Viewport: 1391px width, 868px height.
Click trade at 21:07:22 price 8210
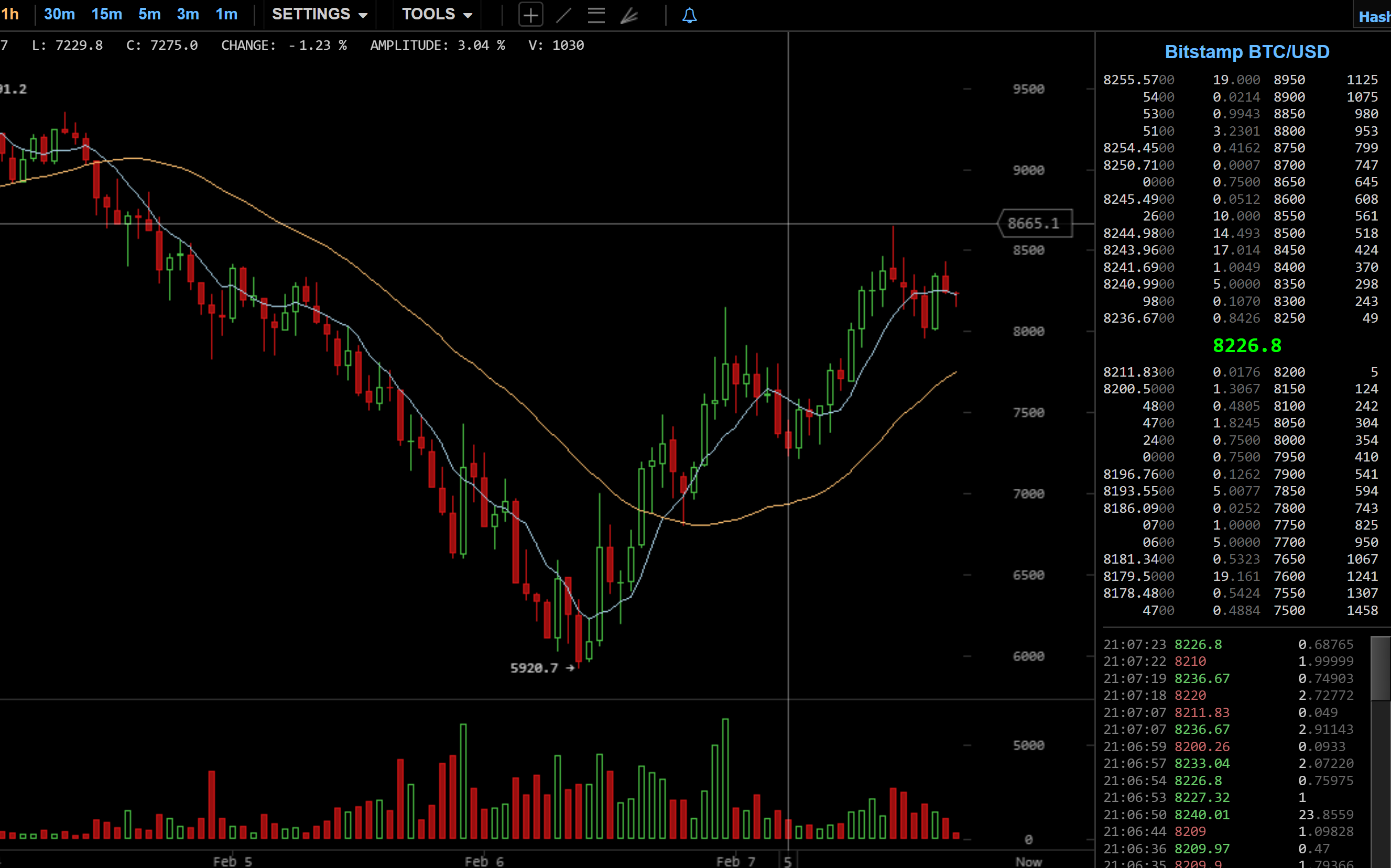pos(1229,661)
